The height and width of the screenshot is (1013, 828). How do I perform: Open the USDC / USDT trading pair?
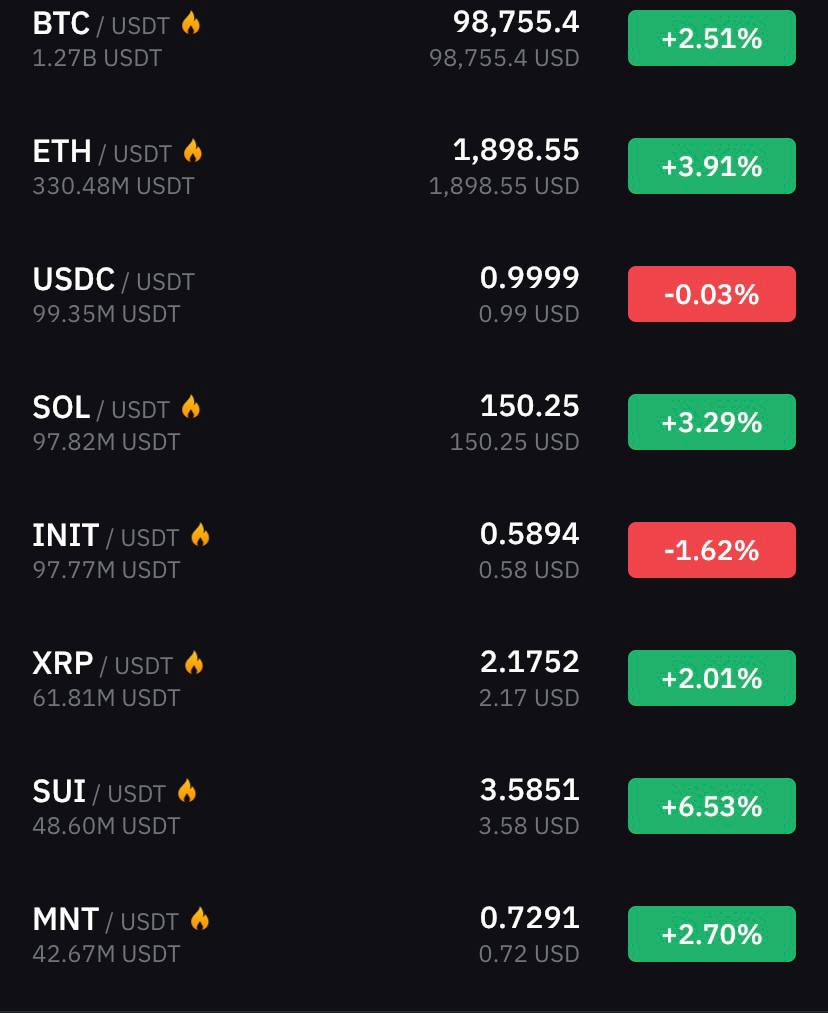point(414,294)
